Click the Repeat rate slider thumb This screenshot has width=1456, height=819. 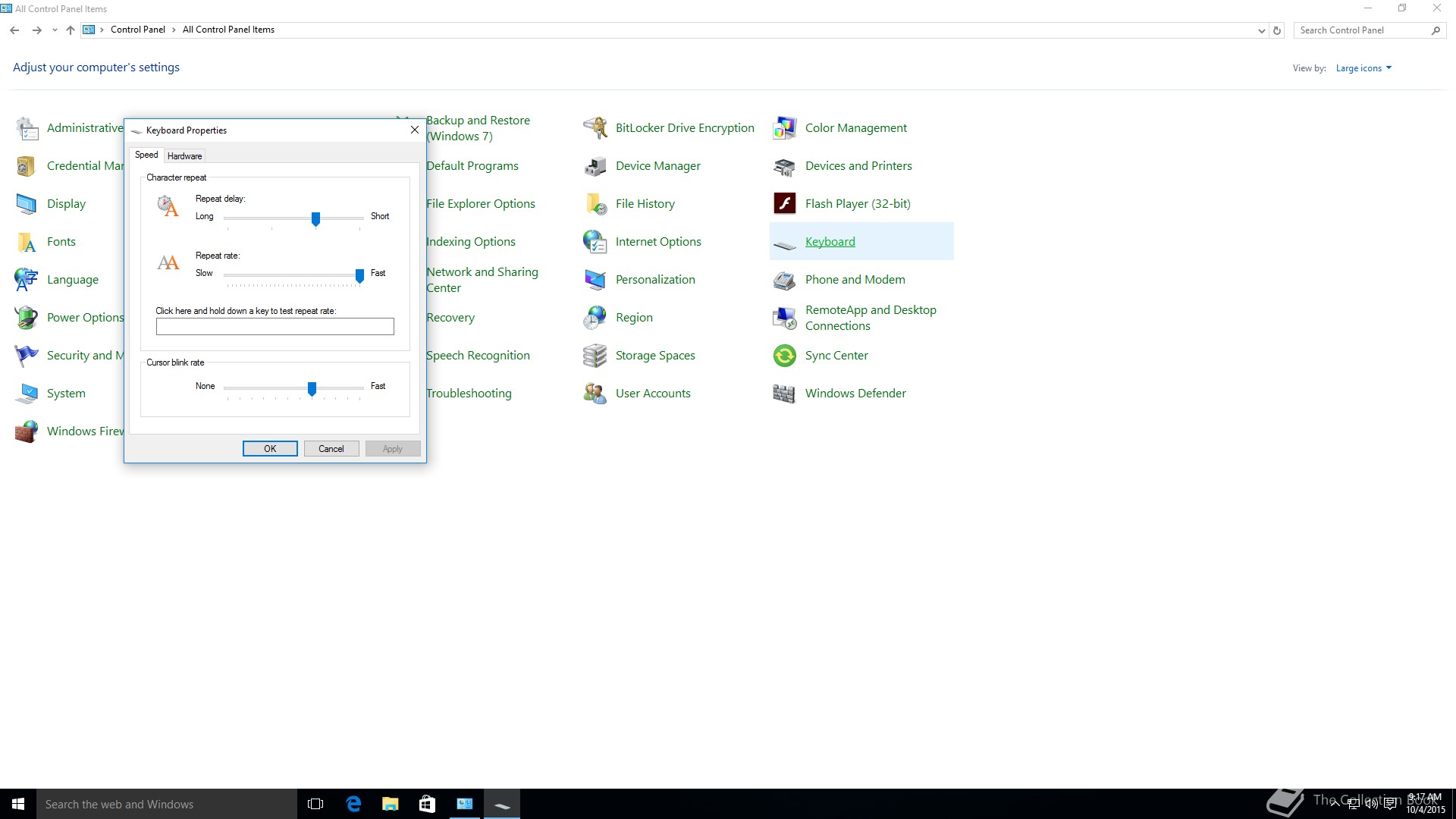click(359, 275)
